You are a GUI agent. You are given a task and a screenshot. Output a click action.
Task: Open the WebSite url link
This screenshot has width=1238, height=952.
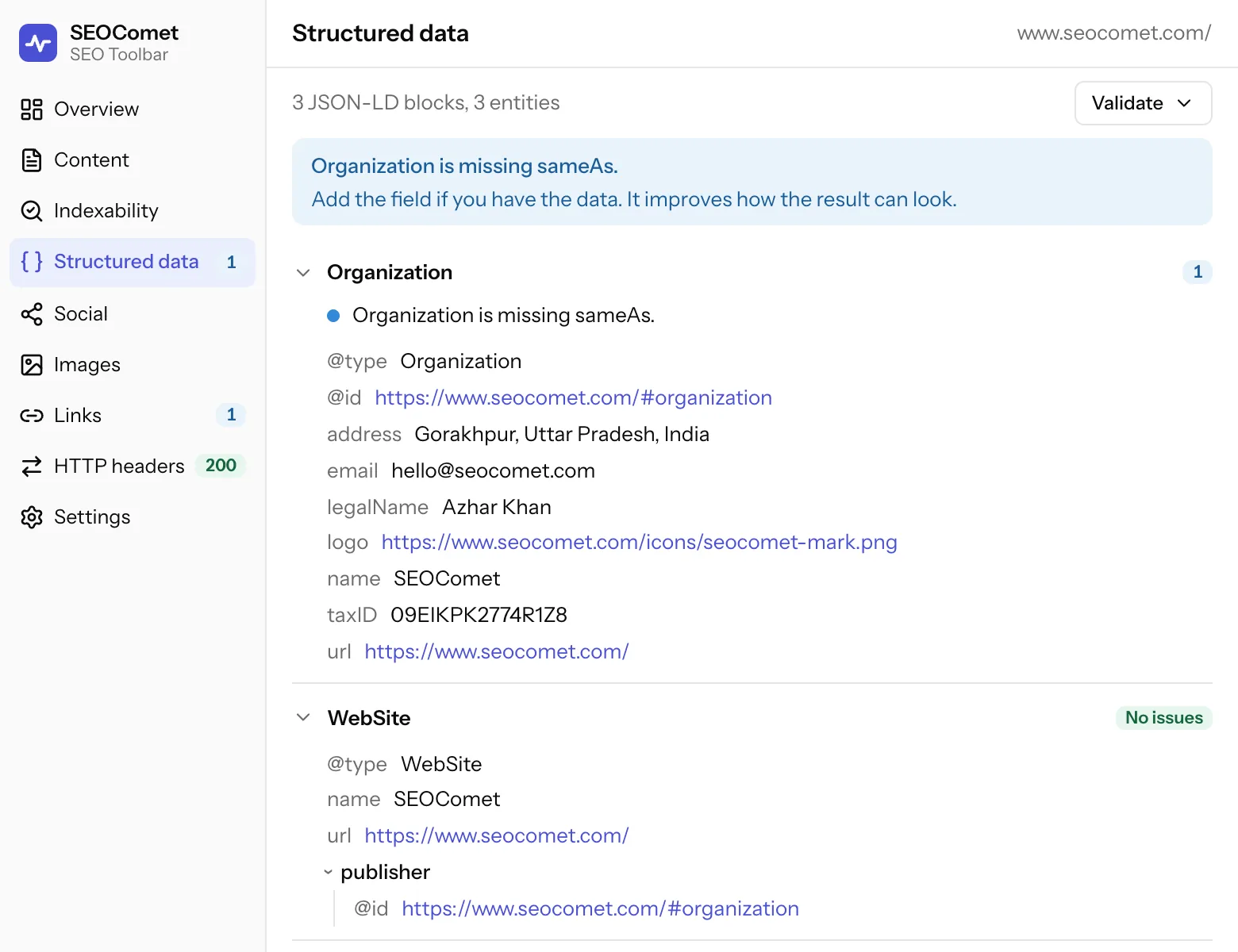point(497,836)
